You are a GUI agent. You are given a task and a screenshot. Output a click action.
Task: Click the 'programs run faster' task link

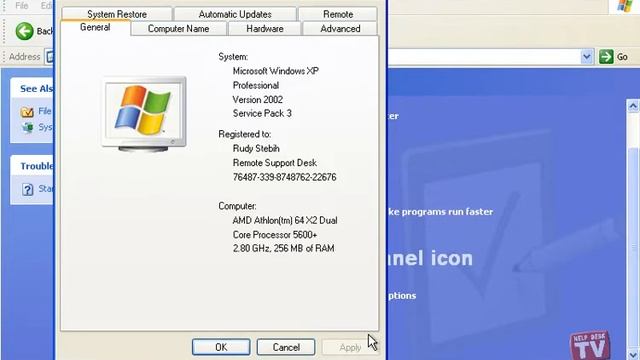coord(441,212)
